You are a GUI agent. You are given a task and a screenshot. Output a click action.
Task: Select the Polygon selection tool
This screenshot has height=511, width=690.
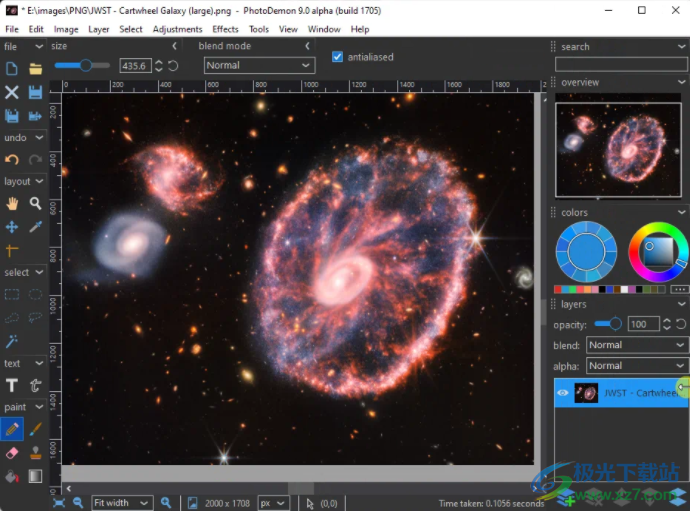tap(12, 318)
